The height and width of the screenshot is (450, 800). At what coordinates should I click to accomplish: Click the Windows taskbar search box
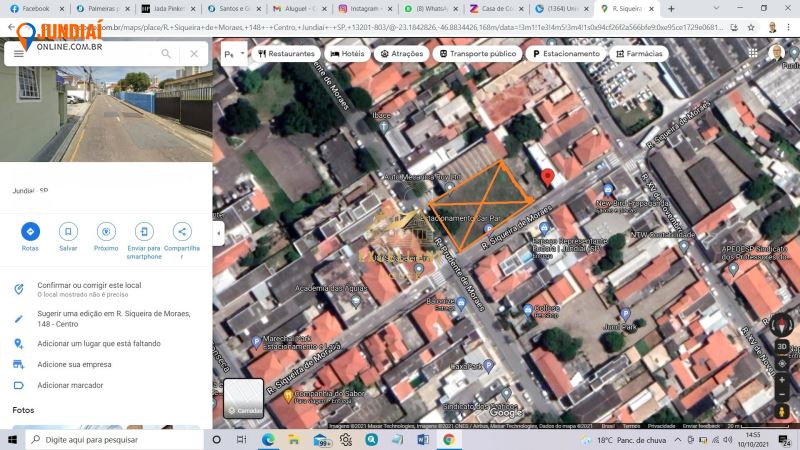pos(115,439)
